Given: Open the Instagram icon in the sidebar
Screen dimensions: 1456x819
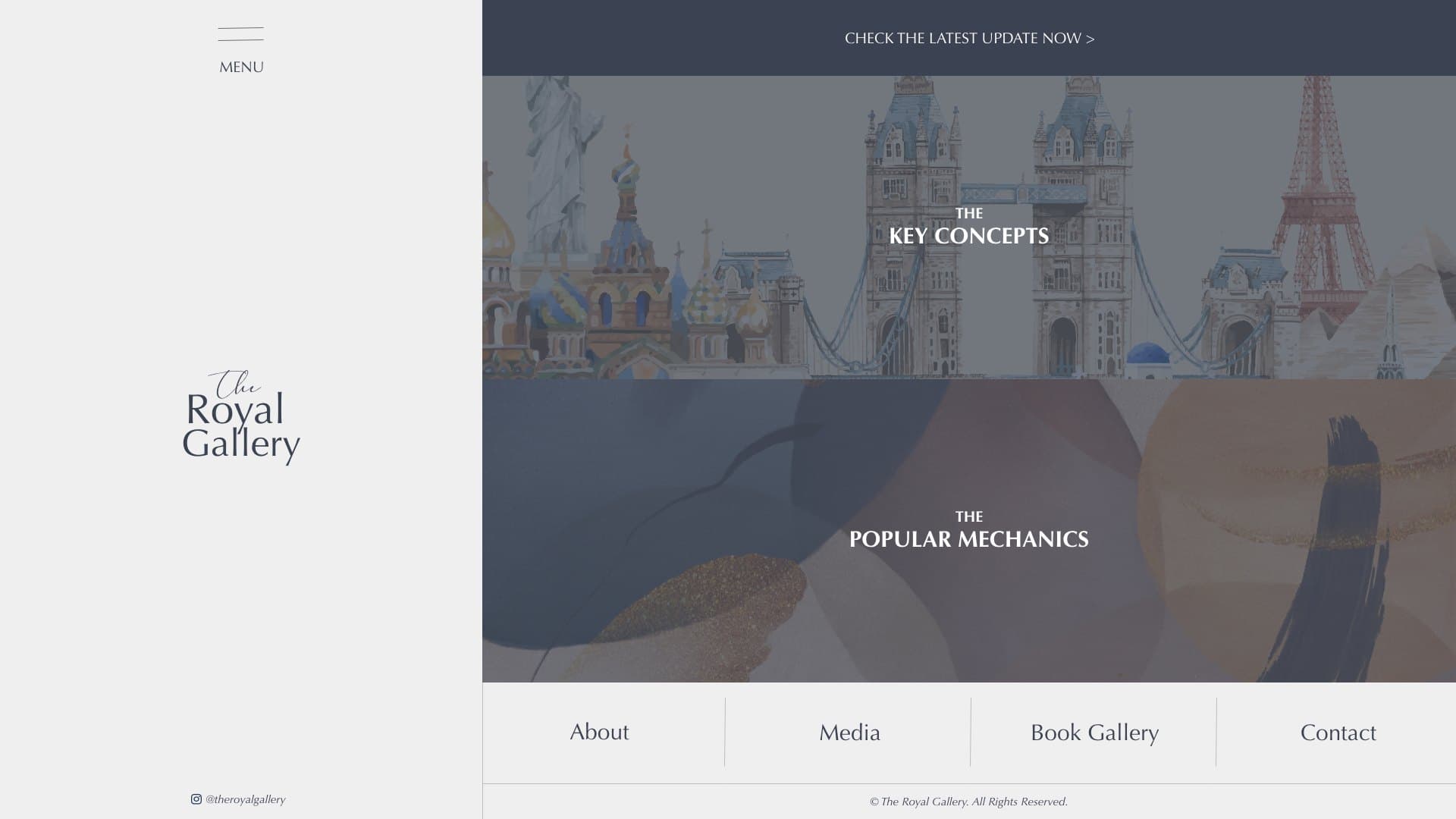Looking at the screenshot, I should tap(196, 799).
